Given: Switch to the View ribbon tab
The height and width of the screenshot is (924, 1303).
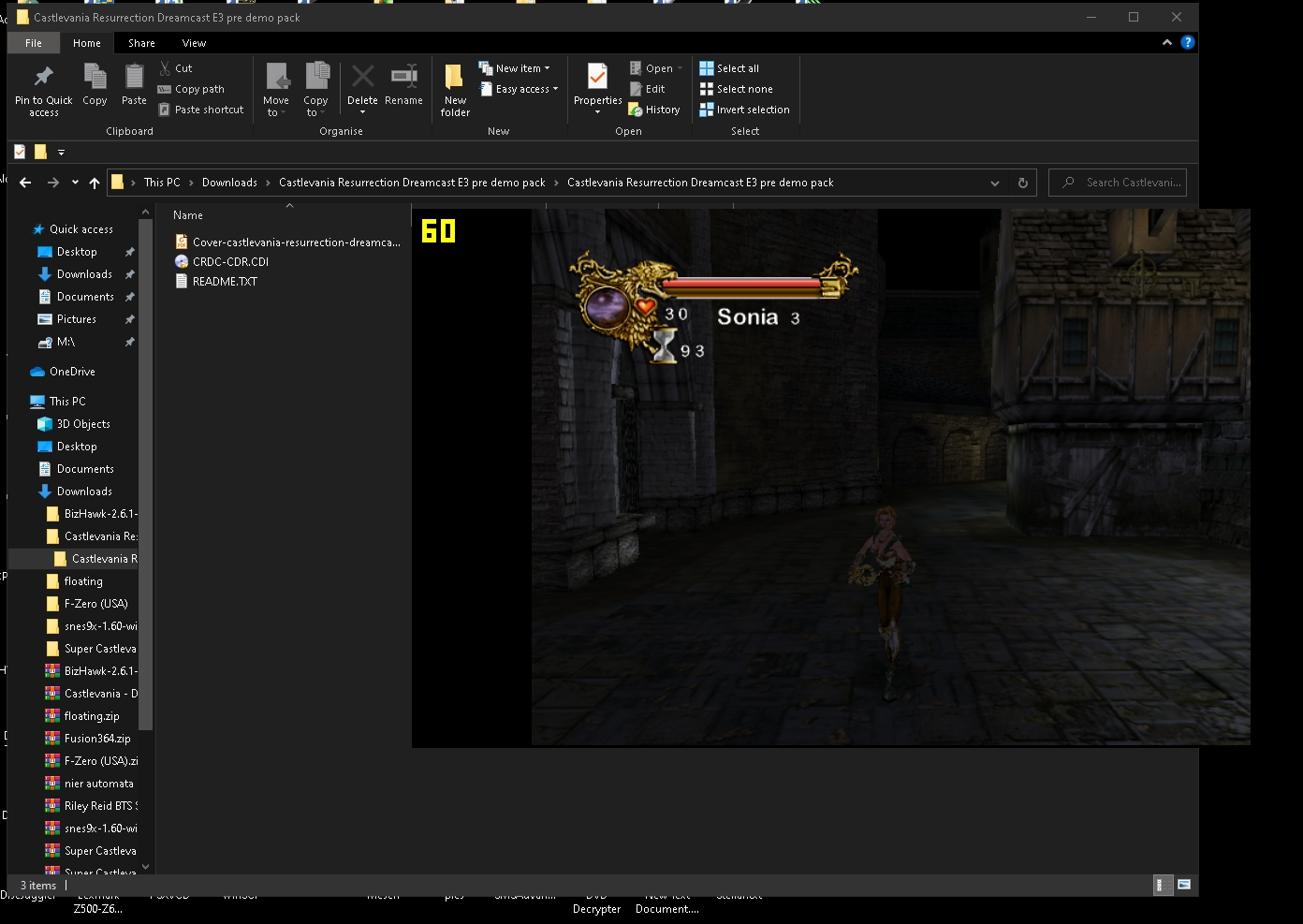Looking at the screenshot, I should [194, 43].
